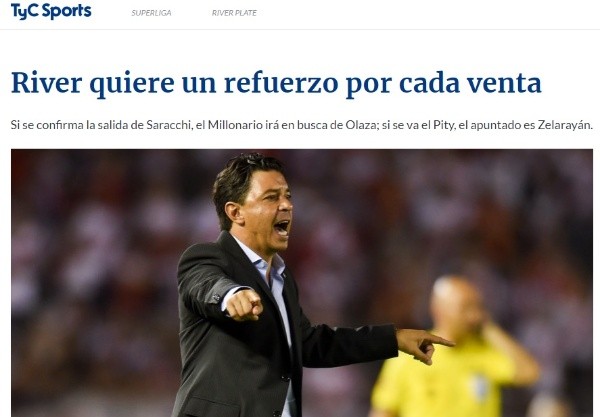Go to the SUPERLIGA section
The width and height of the screenshot is (600, 417).
click(151, 13)
